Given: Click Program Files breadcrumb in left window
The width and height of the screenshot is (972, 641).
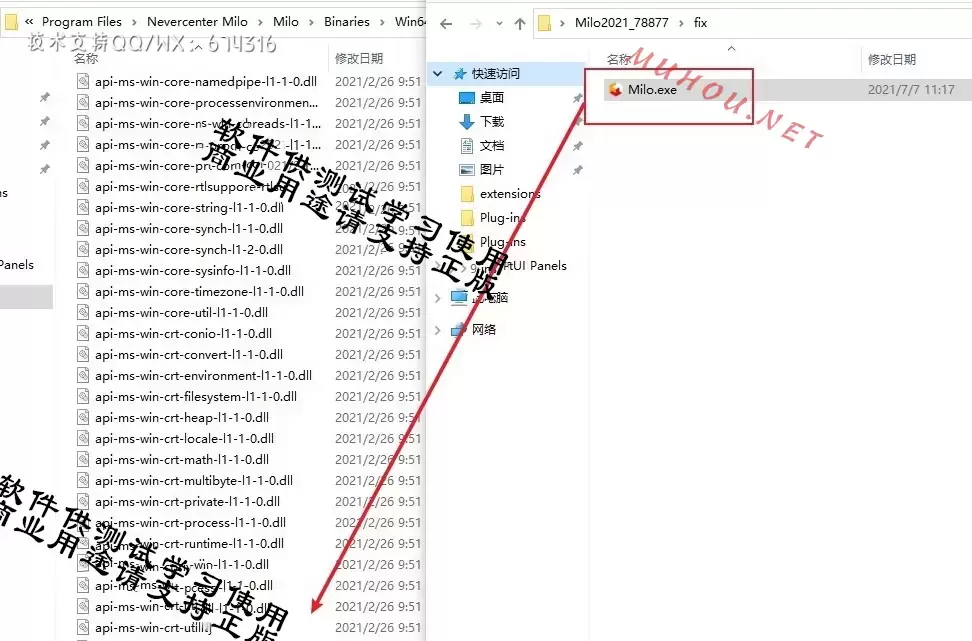Looking at the screenshot, I should 82,22.
